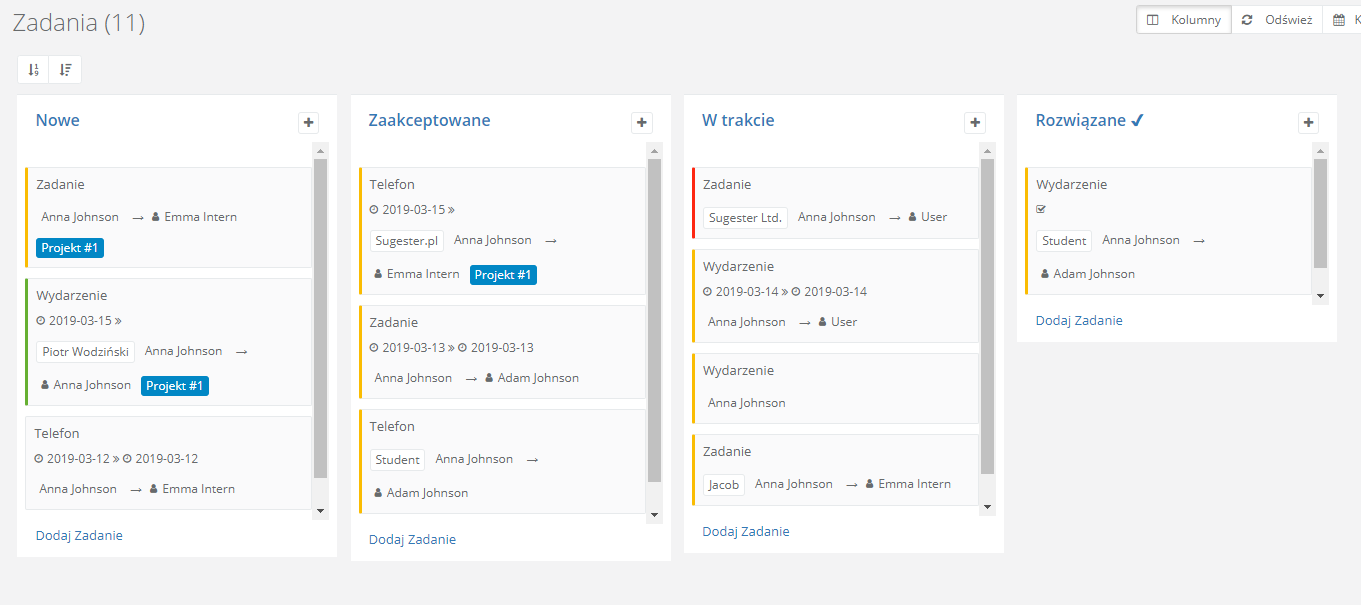Open Dodaj Zadanie in W trakcie column
1361x605 pixels.
pyautogui.click(x=745, y=531)
